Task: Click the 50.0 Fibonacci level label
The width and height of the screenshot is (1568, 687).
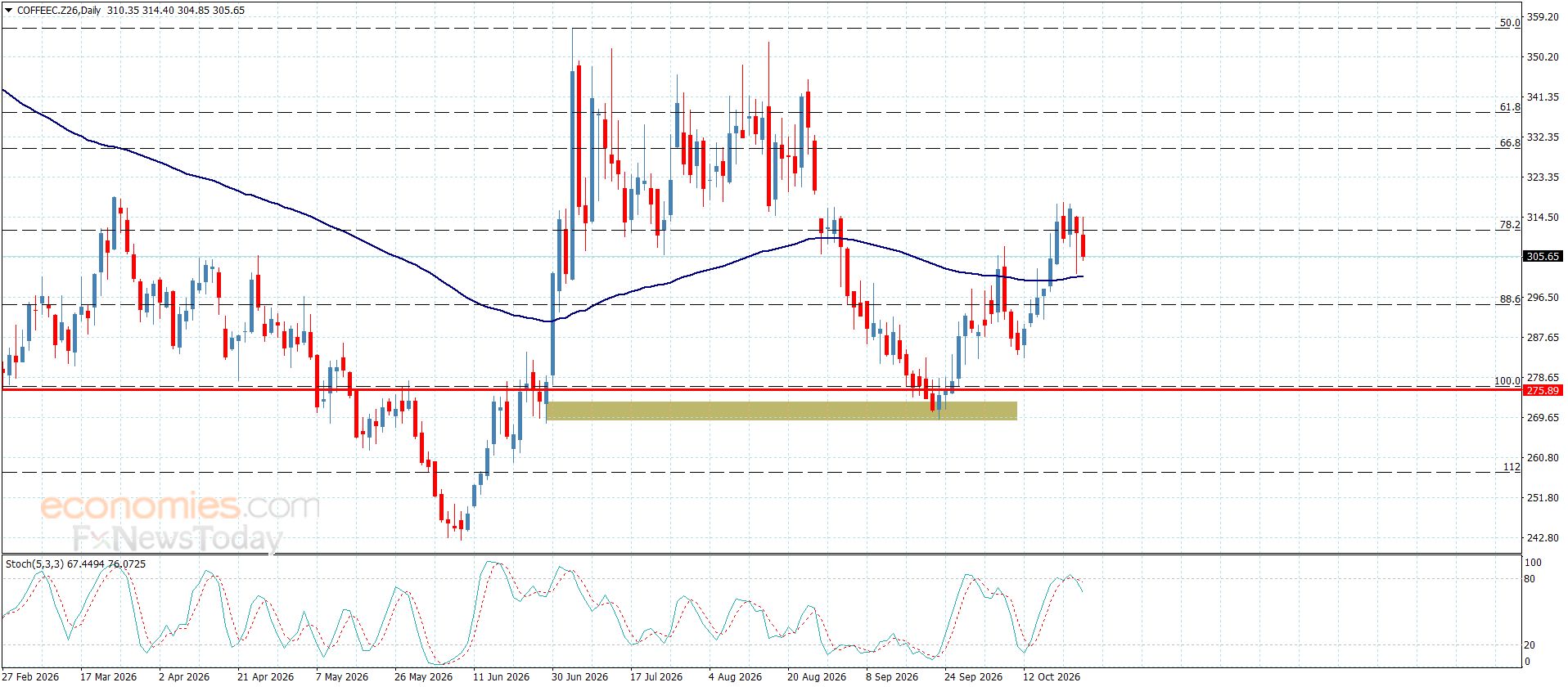Action: (1510, 23)
